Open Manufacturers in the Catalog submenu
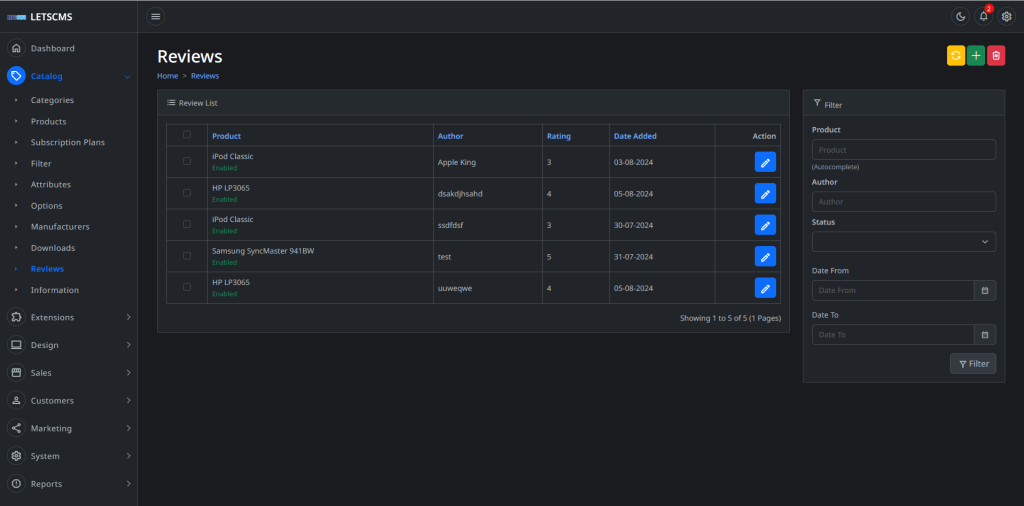The height and width of the screenshot is (506, 1024). (x=60, y=227)
